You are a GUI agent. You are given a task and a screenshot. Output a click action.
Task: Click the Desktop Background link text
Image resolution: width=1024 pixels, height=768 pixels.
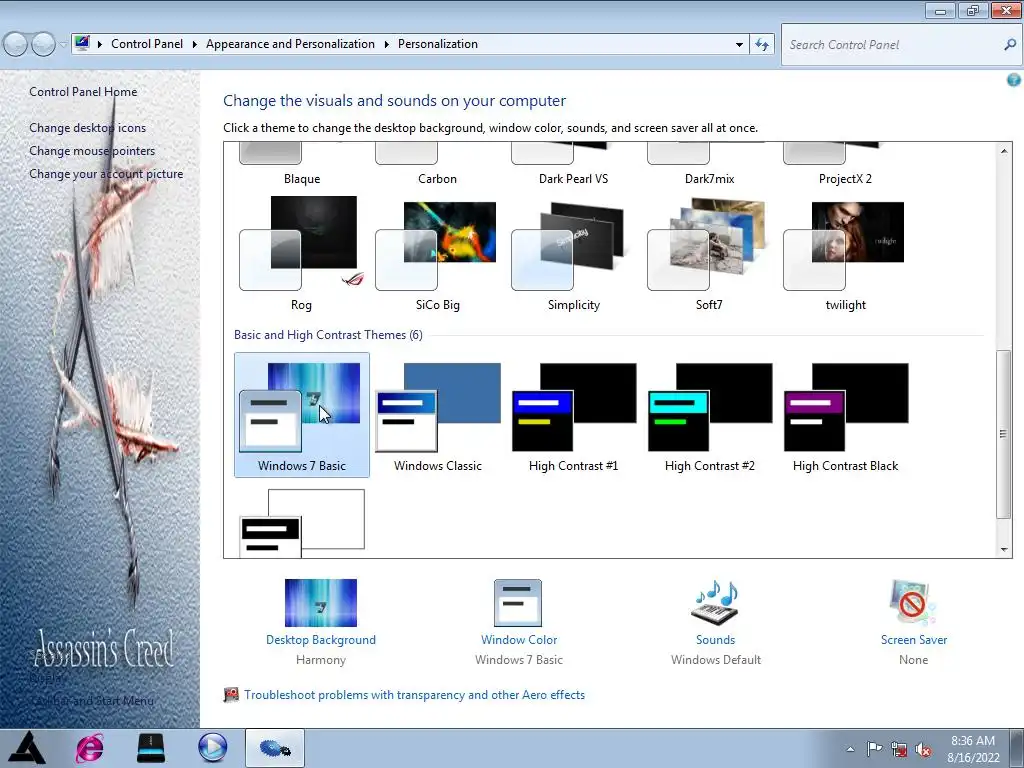pos(321,640)
